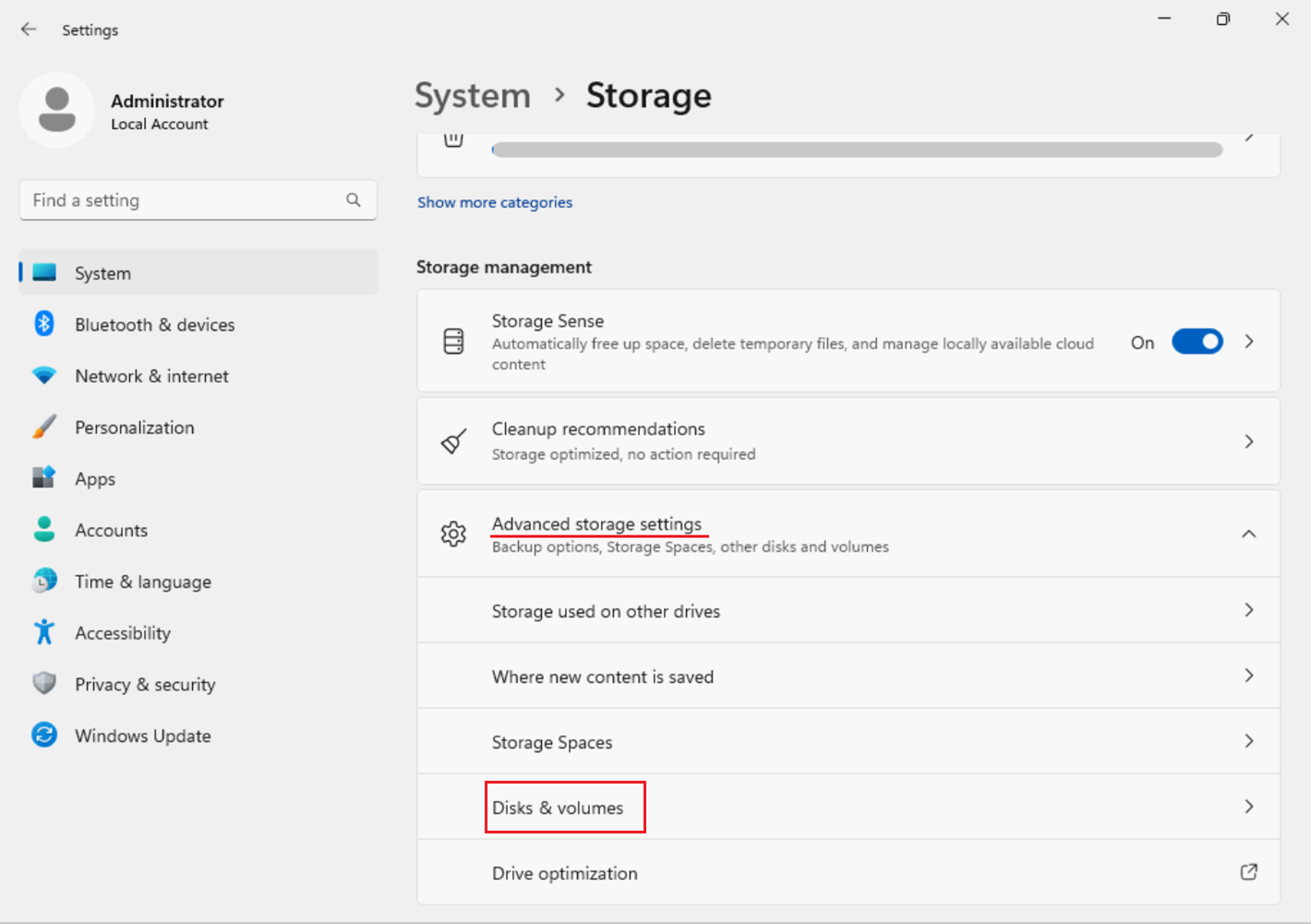
Task: Select Privacy & security in sidebar
Action: [198, 684]
